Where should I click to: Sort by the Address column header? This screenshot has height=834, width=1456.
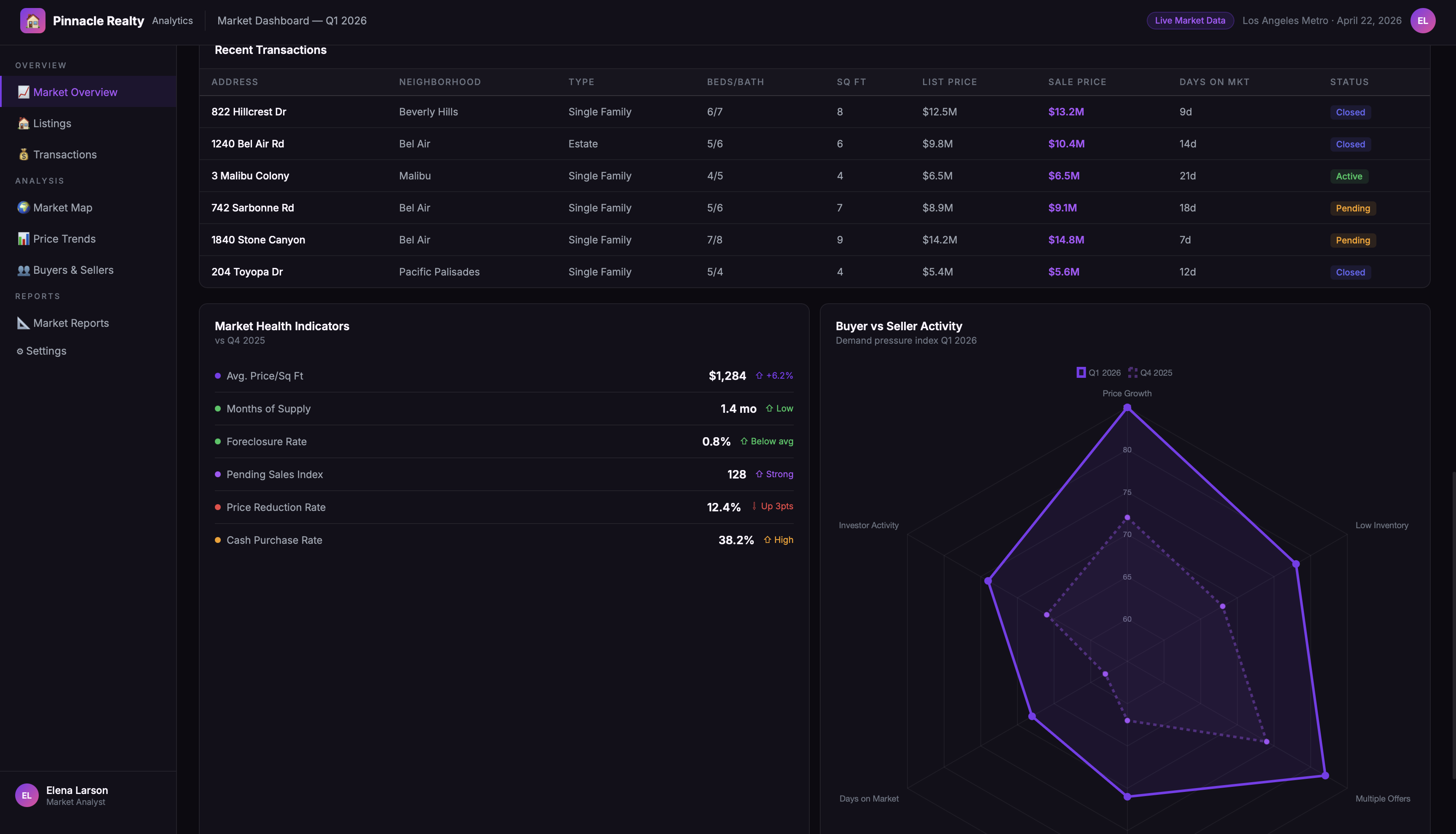[x=235, y=82]
